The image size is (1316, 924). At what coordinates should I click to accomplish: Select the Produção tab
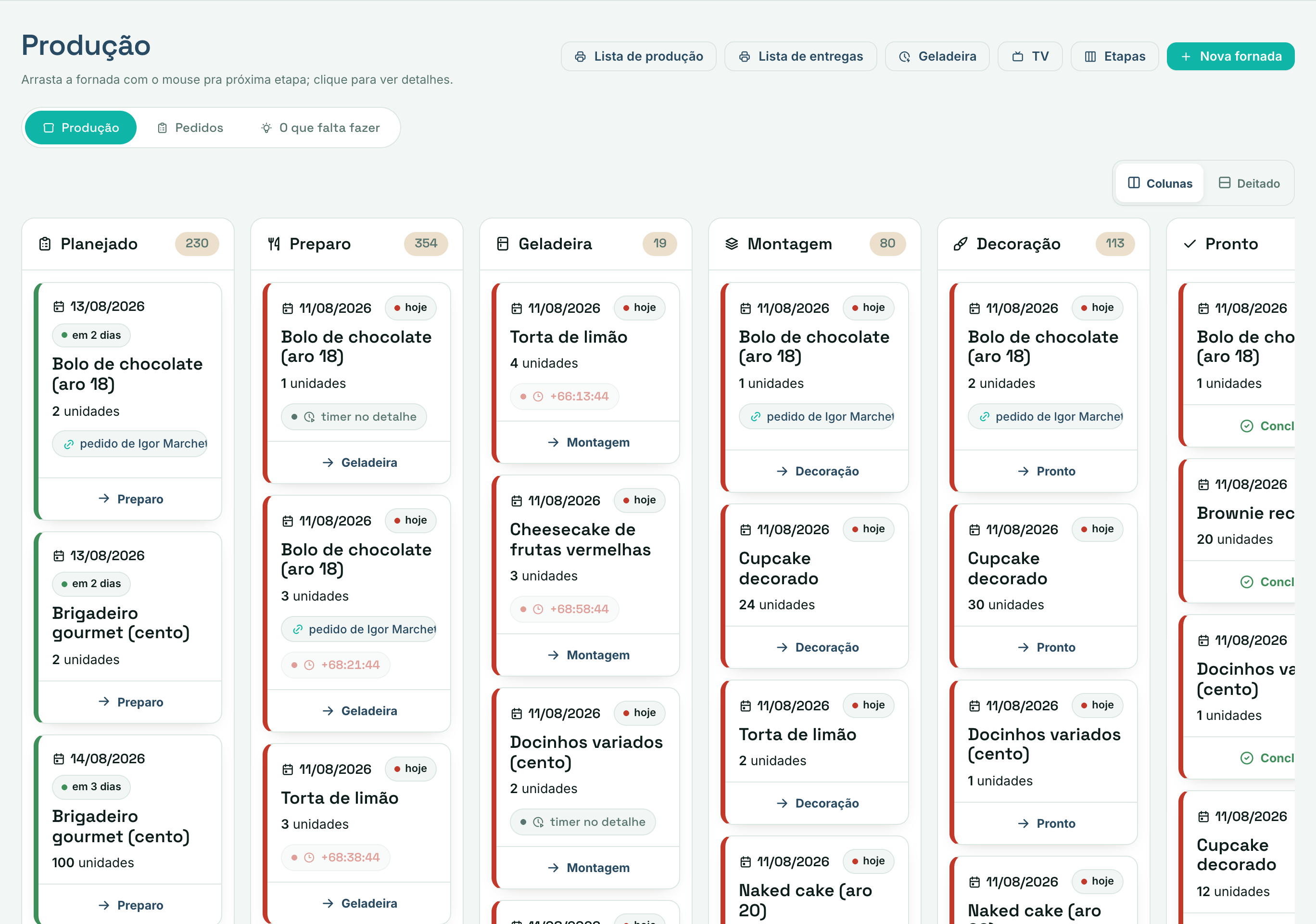(x=81, y=128)
